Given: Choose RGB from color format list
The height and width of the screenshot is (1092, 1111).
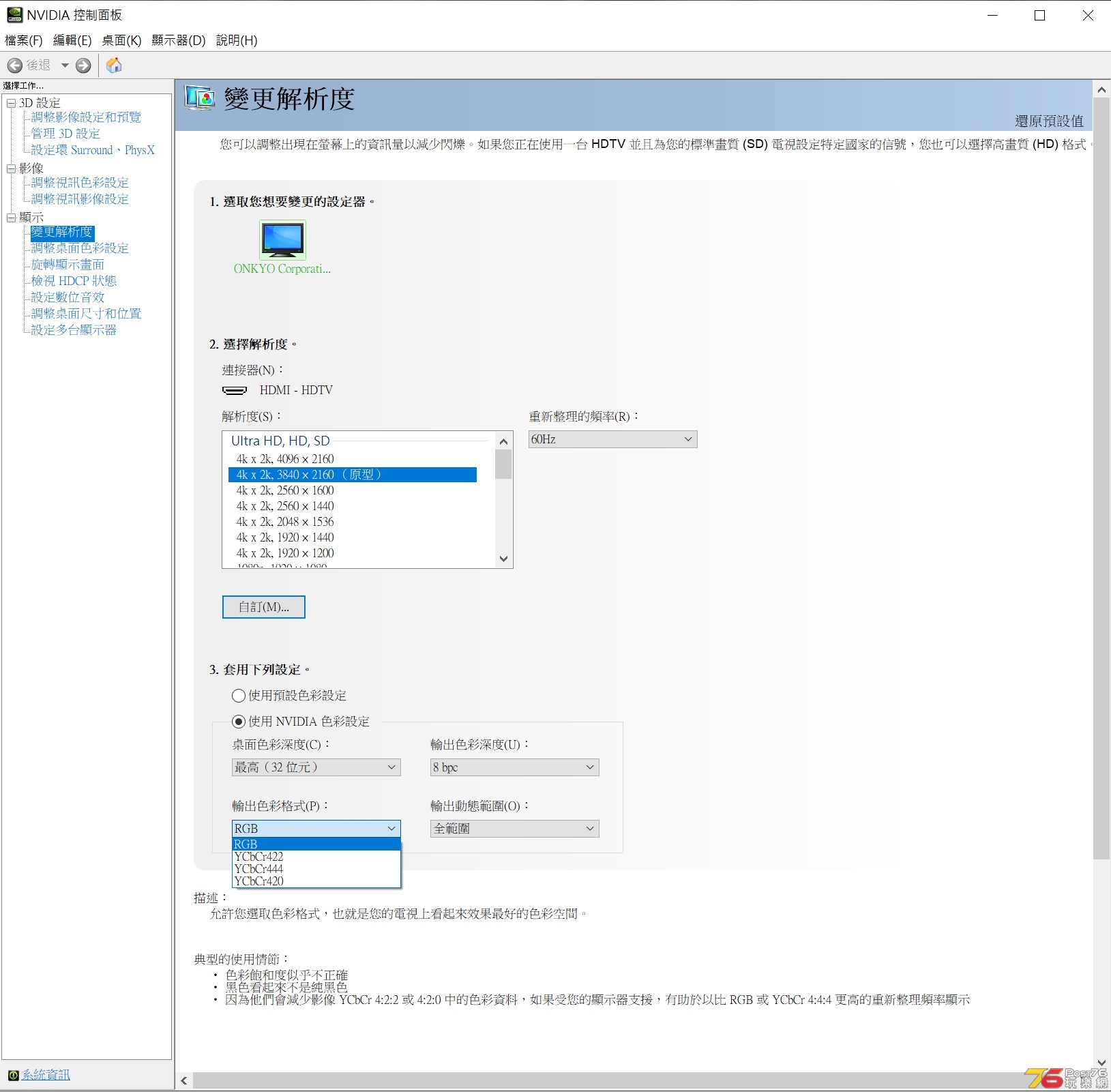Looking at the screenshot, I should [316, 844].
